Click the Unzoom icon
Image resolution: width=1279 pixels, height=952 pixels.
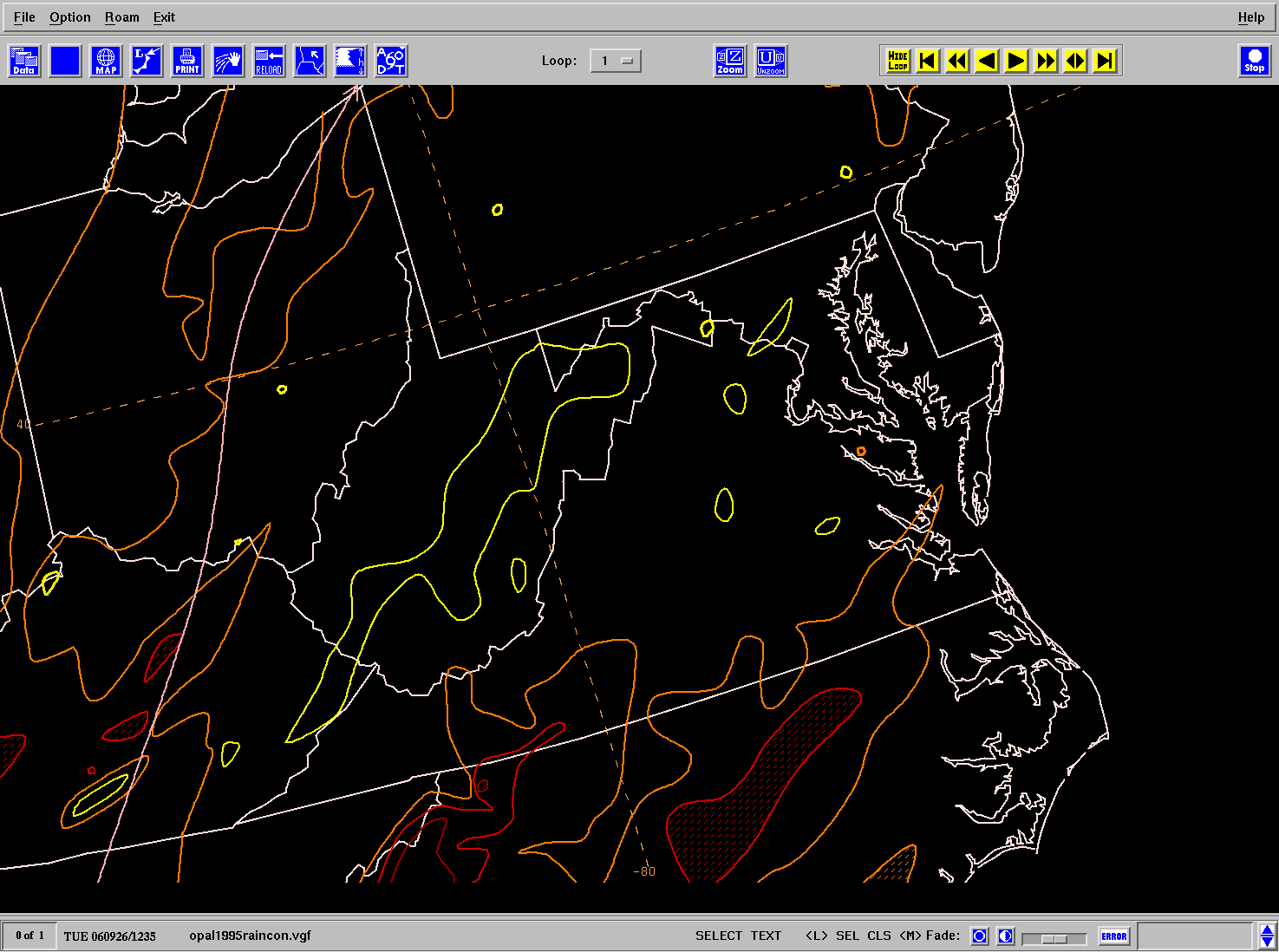tap(771, 61)
